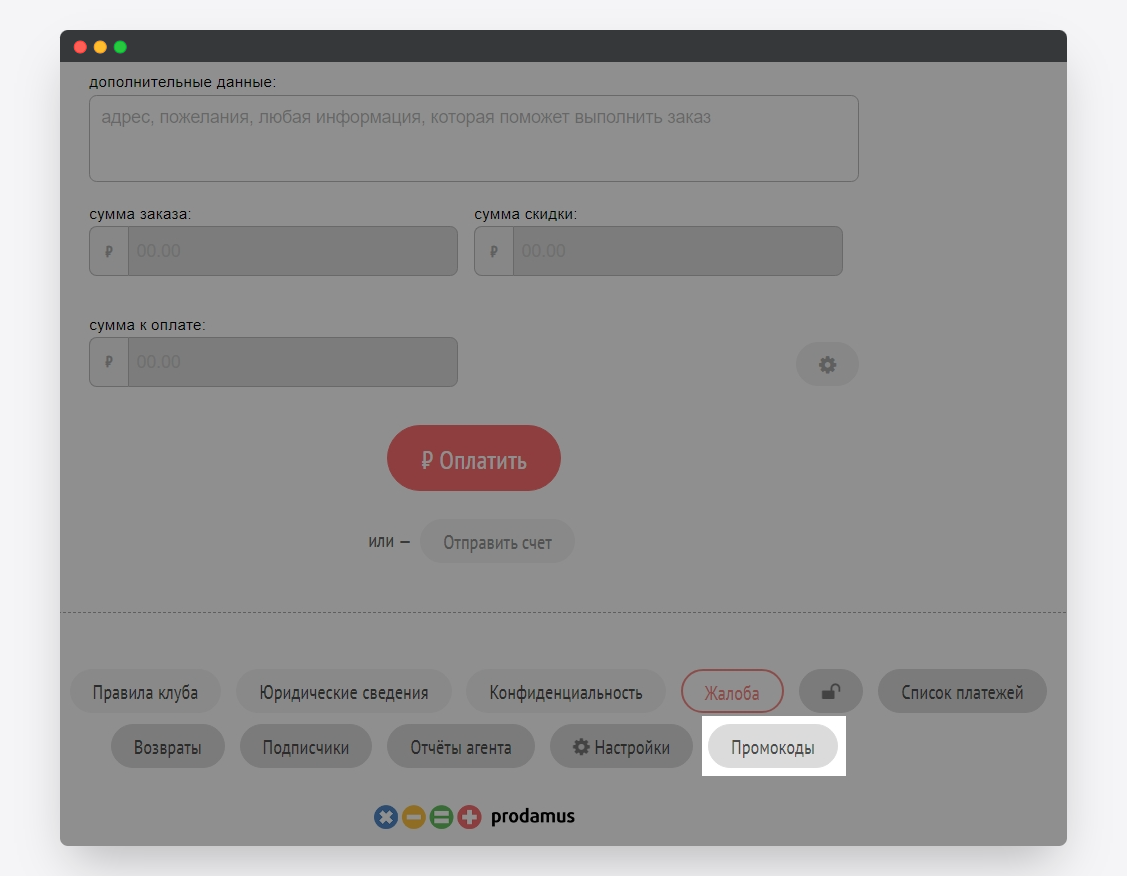Focus the дополнительные данные text area
This screenshot has height=876, width=1127.
473,139
